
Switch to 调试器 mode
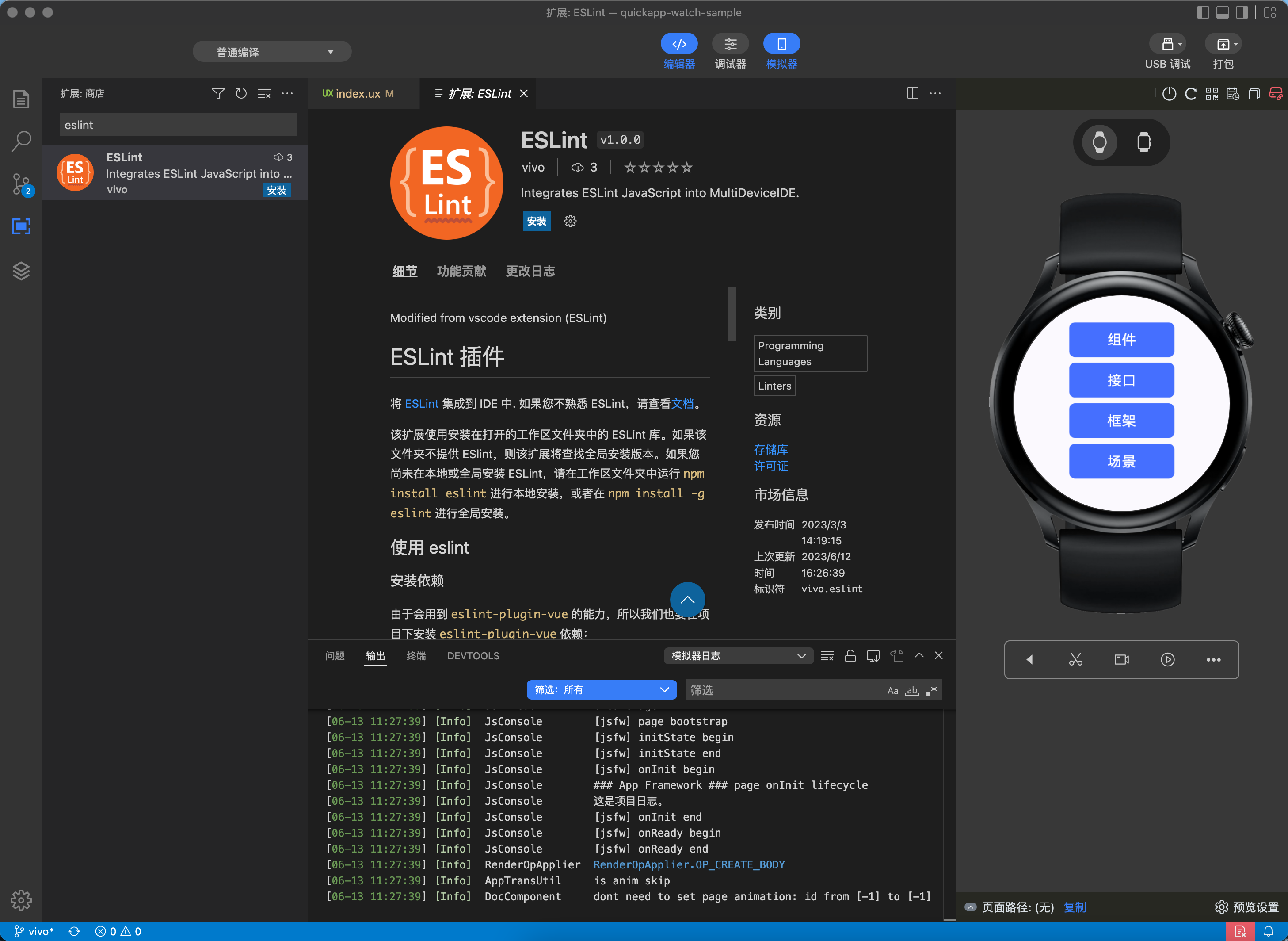731,52
